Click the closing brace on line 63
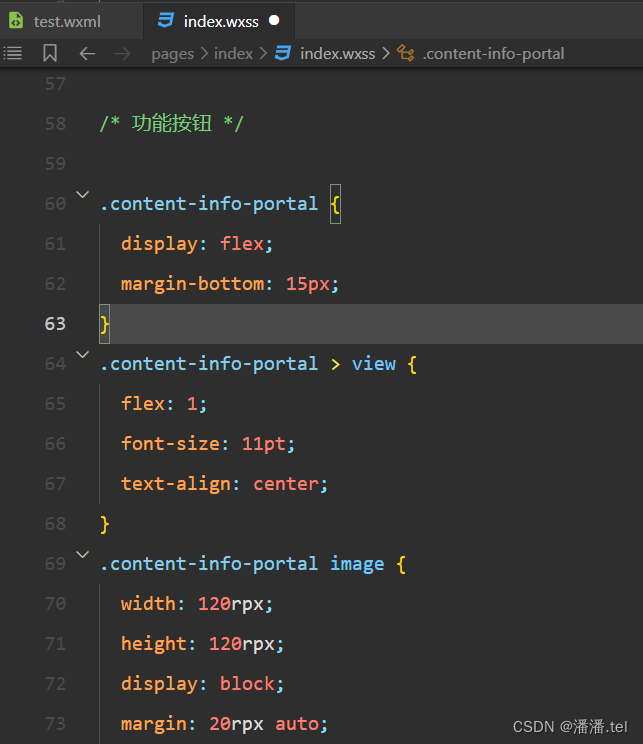 click(x=104, y=324)
